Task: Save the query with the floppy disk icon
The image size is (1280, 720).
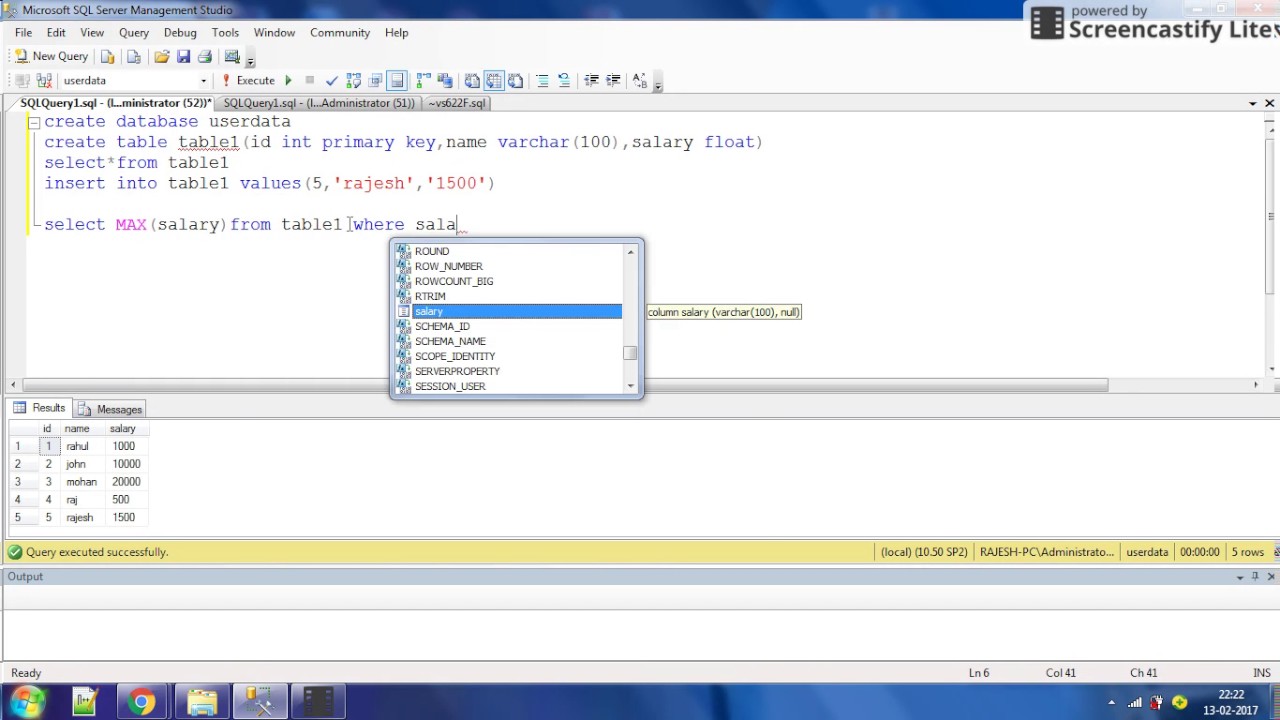Action: (183, 57)
